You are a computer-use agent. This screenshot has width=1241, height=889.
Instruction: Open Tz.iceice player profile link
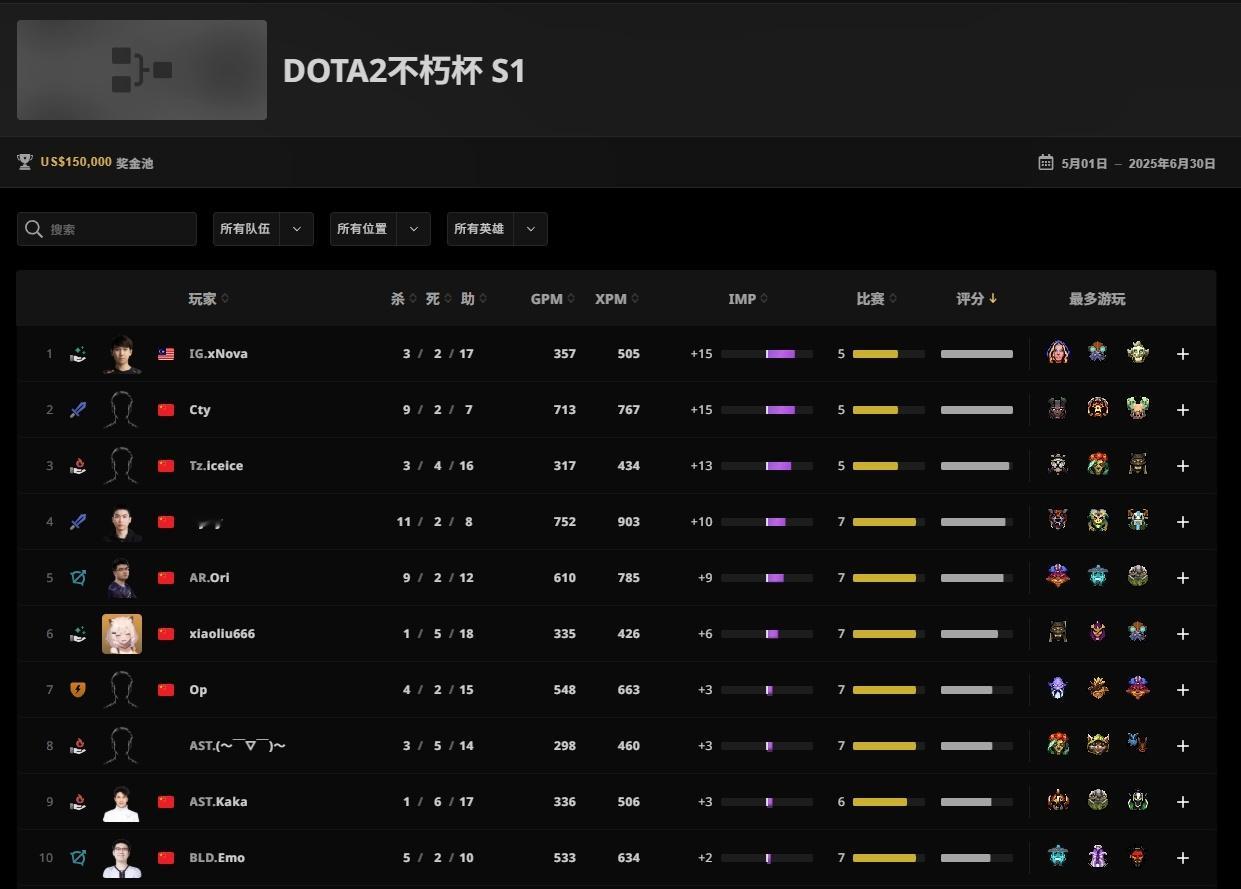point(216,466)
